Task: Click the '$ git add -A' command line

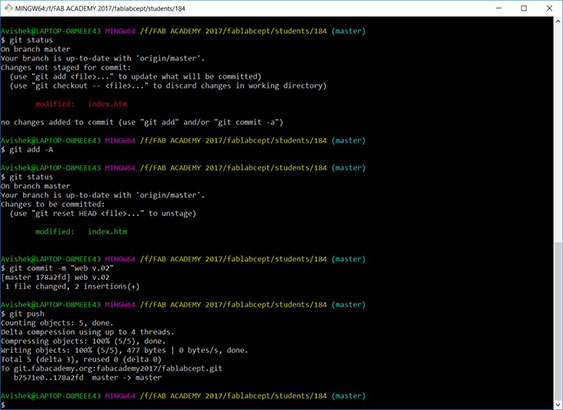Action: (27, 149)
